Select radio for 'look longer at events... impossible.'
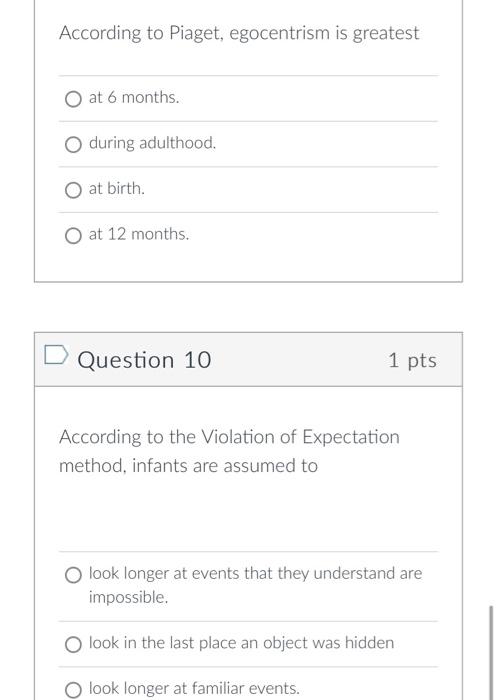 tap(73, 575)
